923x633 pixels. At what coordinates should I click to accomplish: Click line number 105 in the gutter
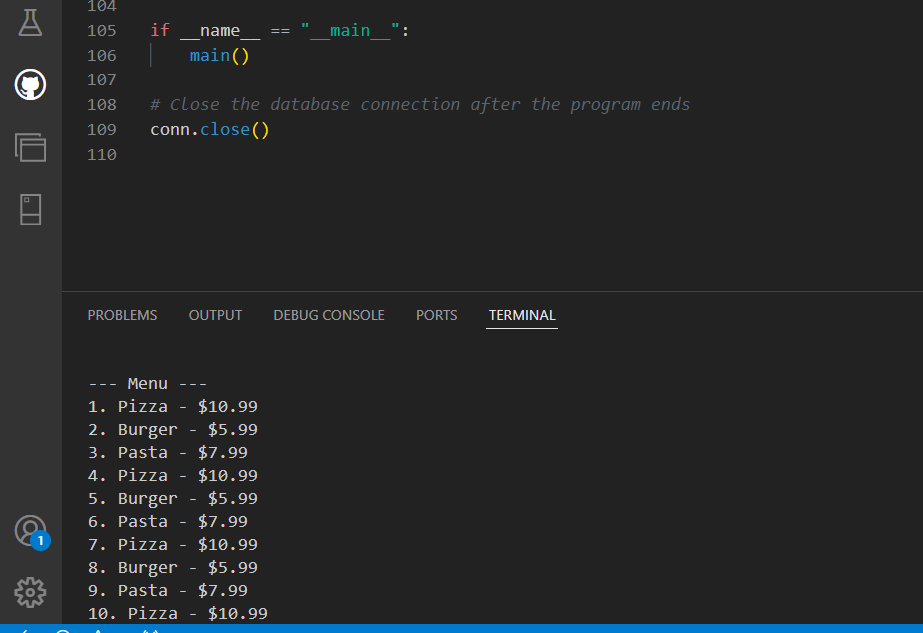[102, 31]
